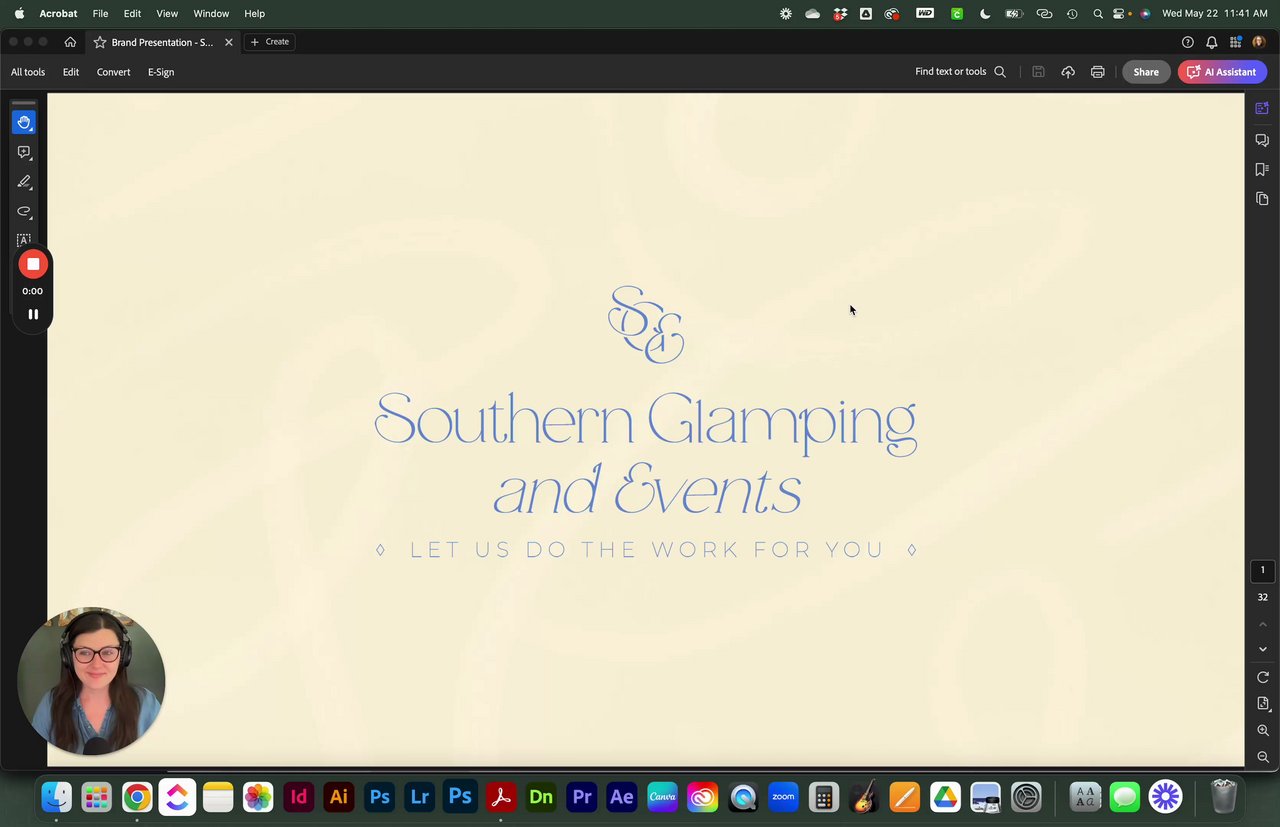This screenshot has height=827, width=1280.
Task: Close the Brand Presentation tab
Action: pyautogui.click(x=229, y=42)
